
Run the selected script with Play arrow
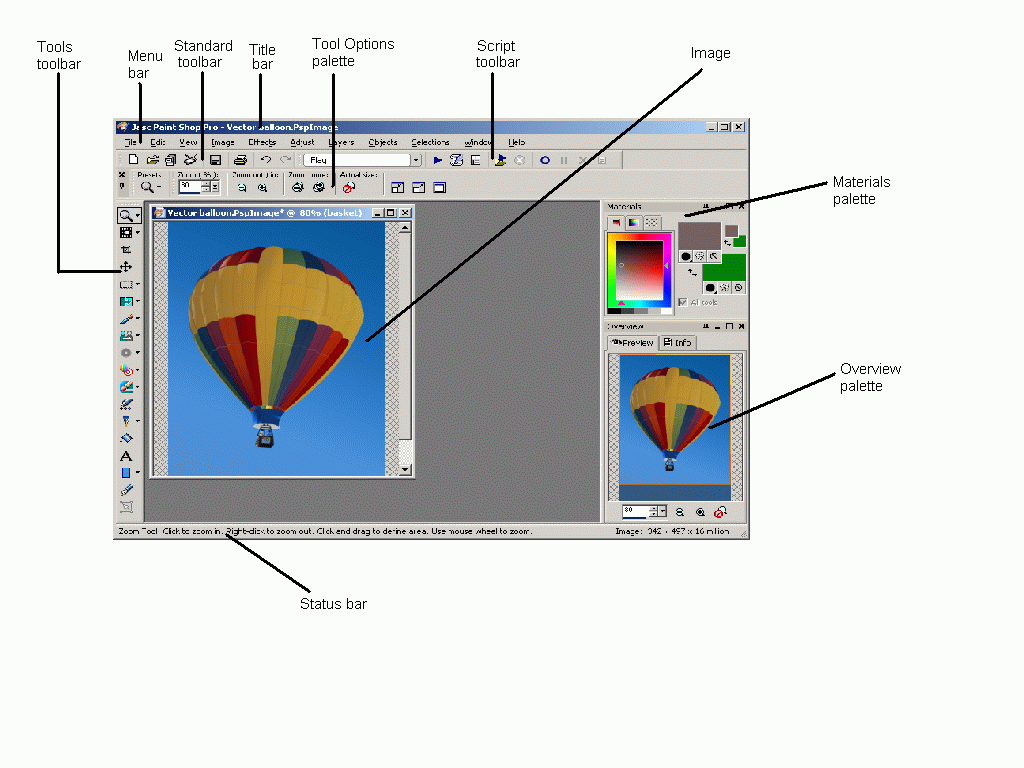(438, 160)
